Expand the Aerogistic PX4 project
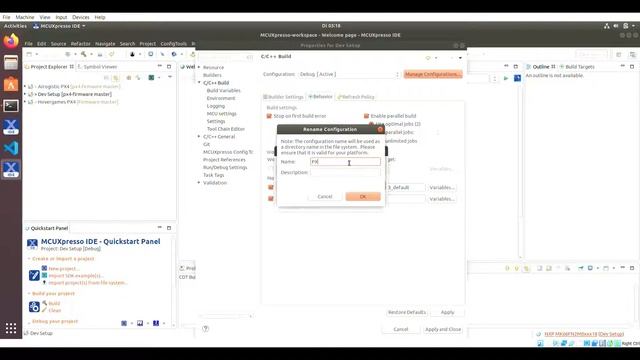 [25, 87]
